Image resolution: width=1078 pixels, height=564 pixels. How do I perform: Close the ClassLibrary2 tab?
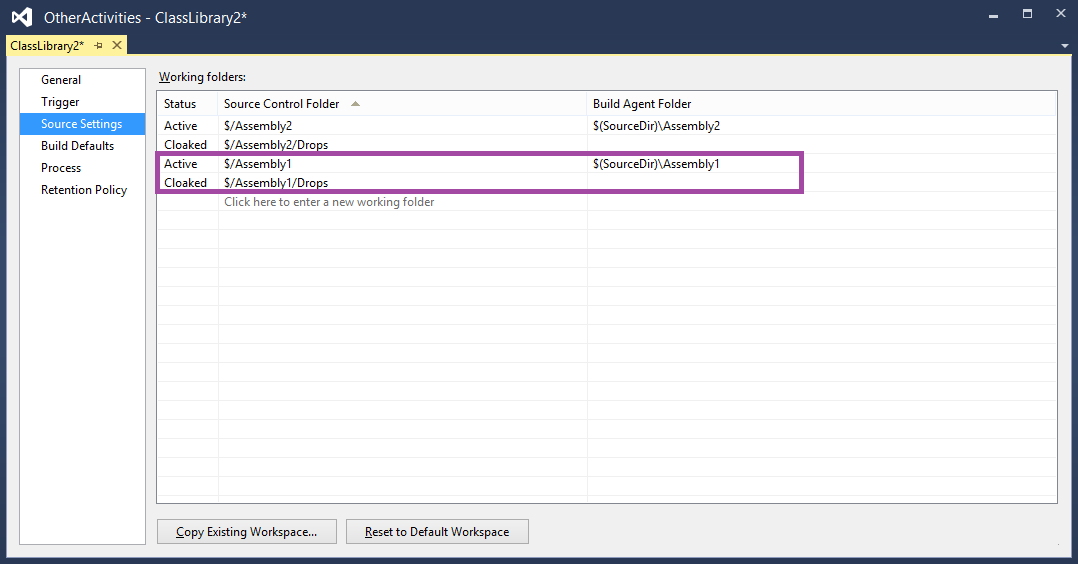coord(116,46)
